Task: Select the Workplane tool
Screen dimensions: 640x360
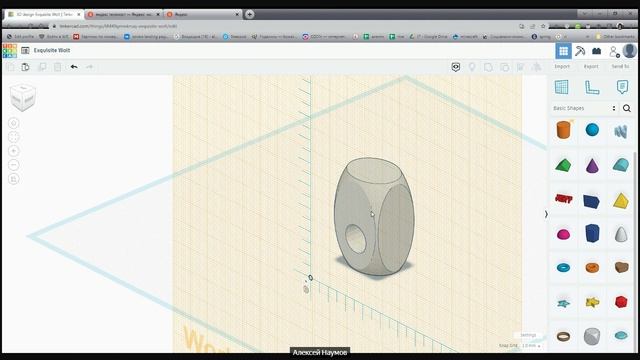Action: click(x=562, y=87)
